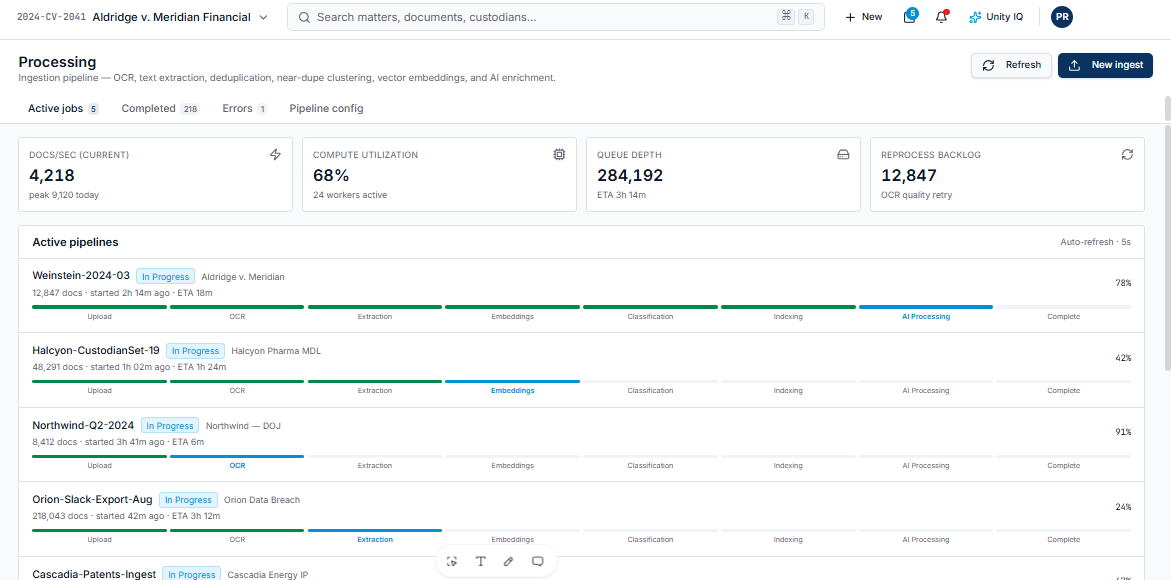Click the 42% progress value

[1123, 358]
